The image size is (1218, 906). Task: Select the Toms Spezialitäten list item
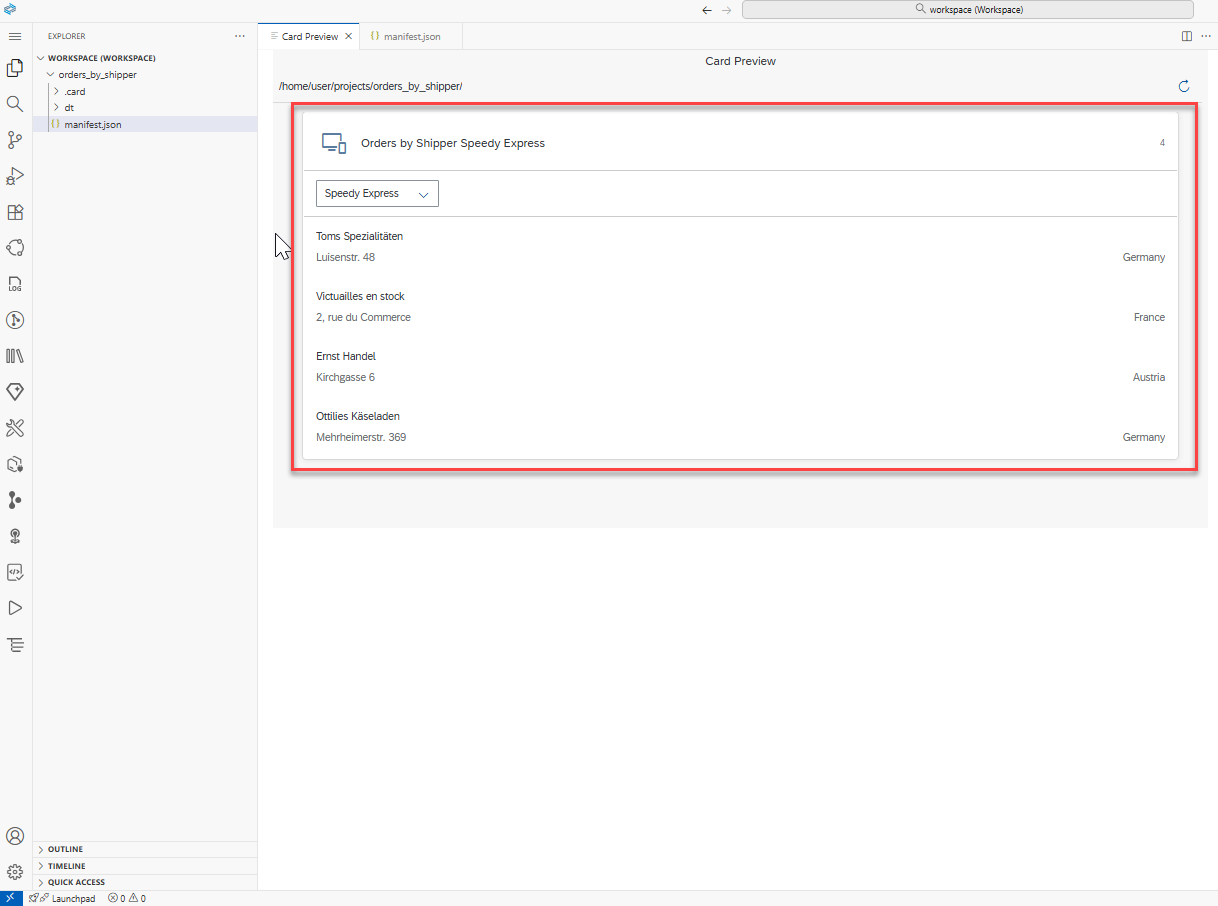pos(740,247)
